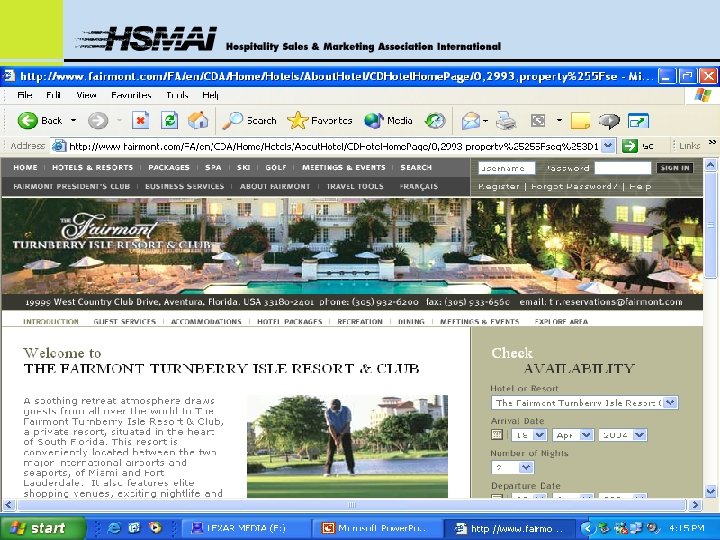Click the Back arrow toolbar button

click(39, 121)
